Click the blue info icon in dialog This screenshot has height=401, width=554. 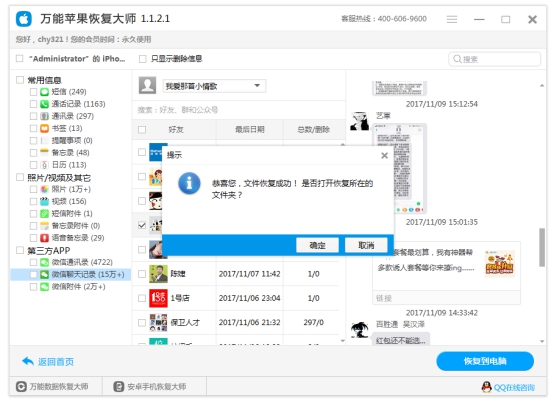coord(189,183)
